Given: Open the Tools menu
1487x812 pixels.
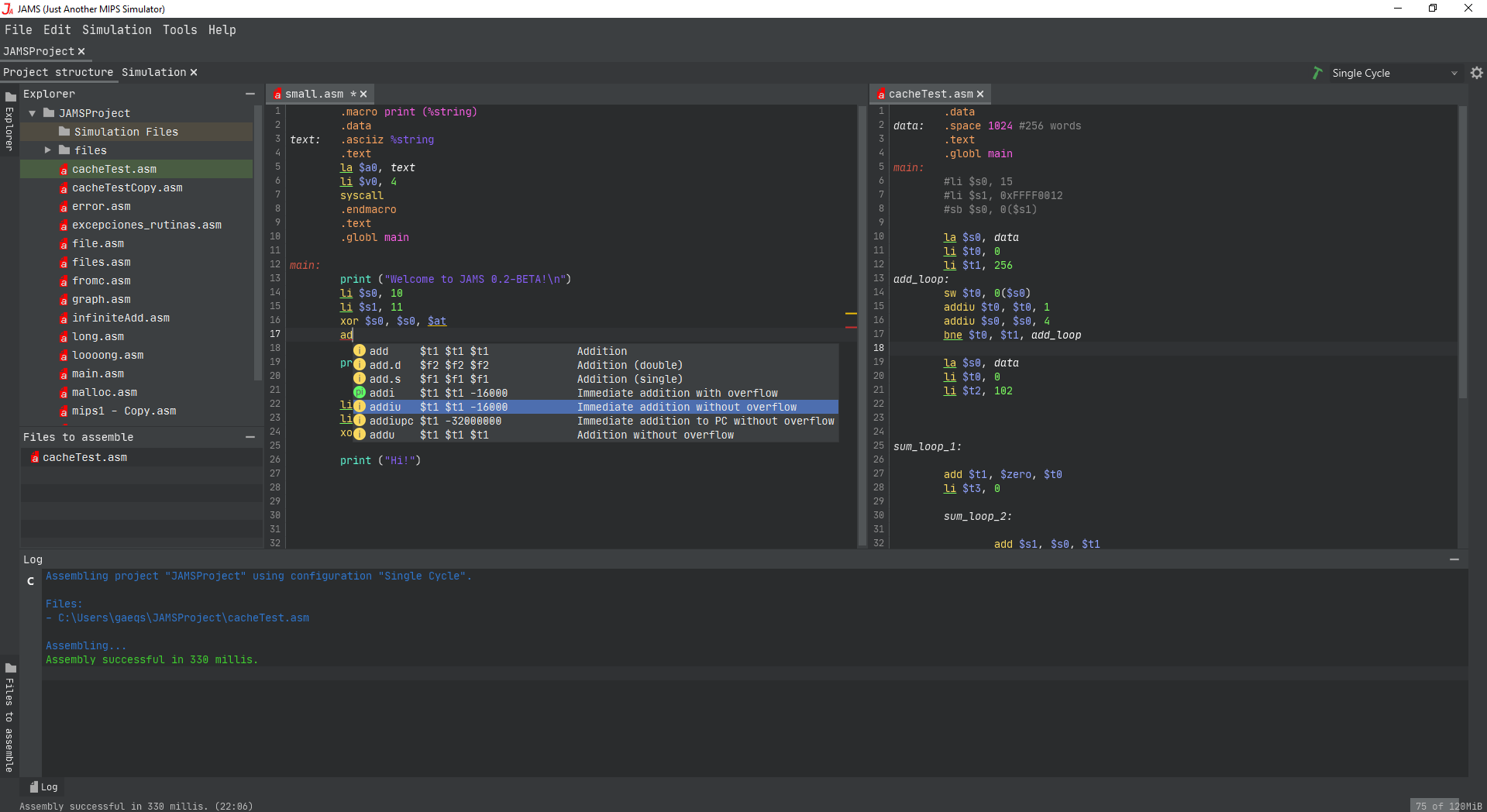Looking at the screenshot, I should (x=180, y=29).
